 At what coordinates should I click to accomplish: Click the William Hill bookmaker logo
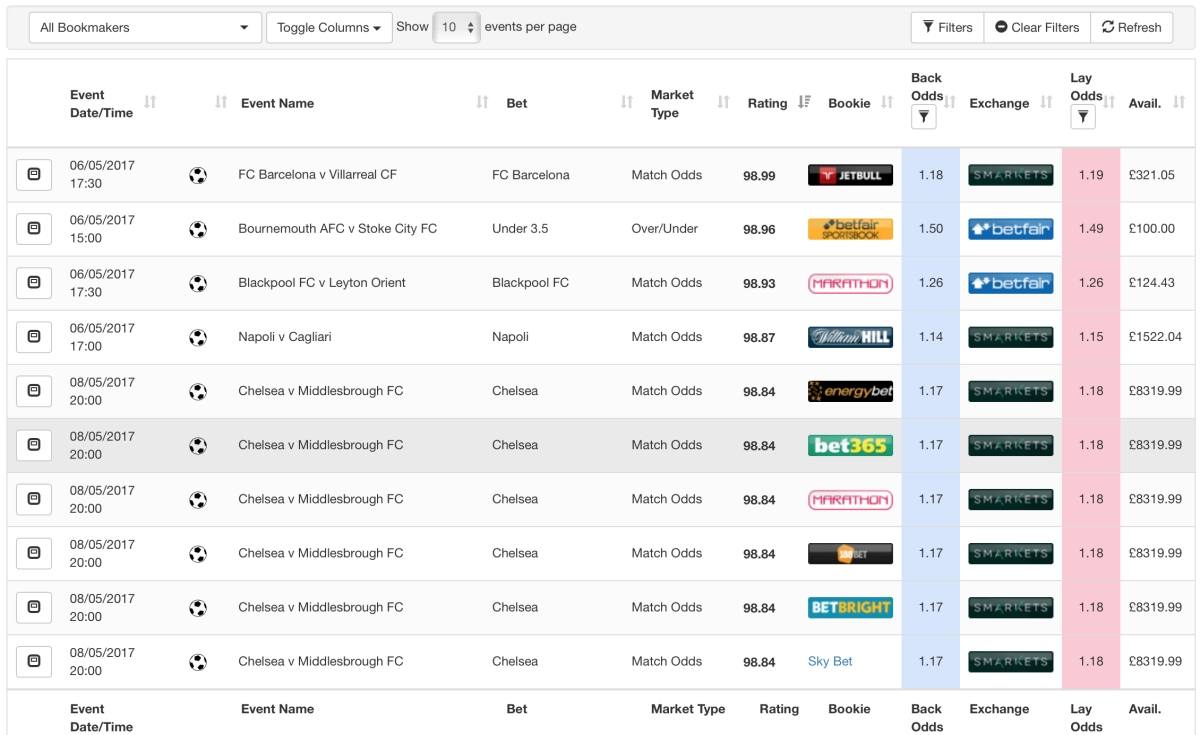click(x=850, y=337)
